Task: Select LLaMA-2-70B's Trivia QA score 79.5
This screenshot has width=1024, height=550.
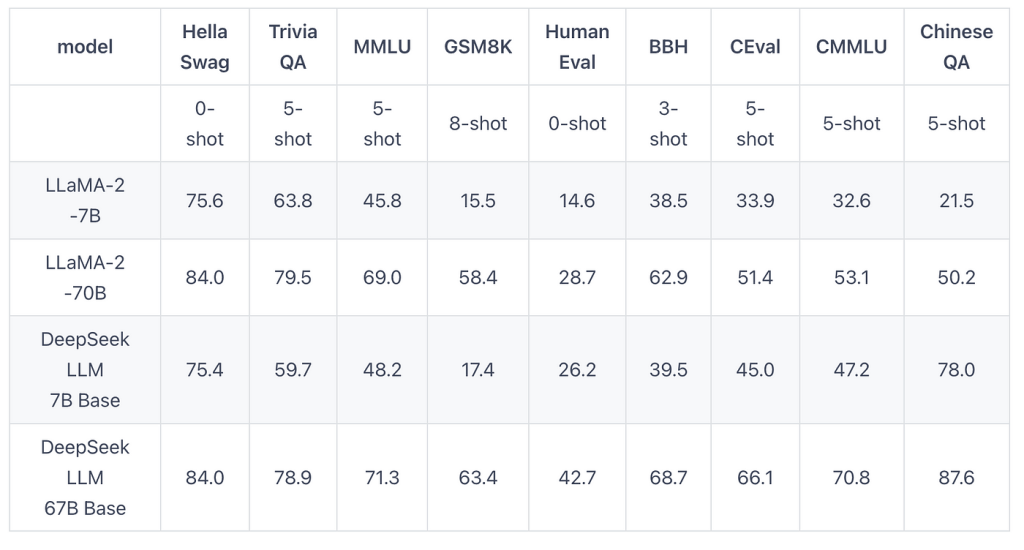Action: tap(293, 278)
